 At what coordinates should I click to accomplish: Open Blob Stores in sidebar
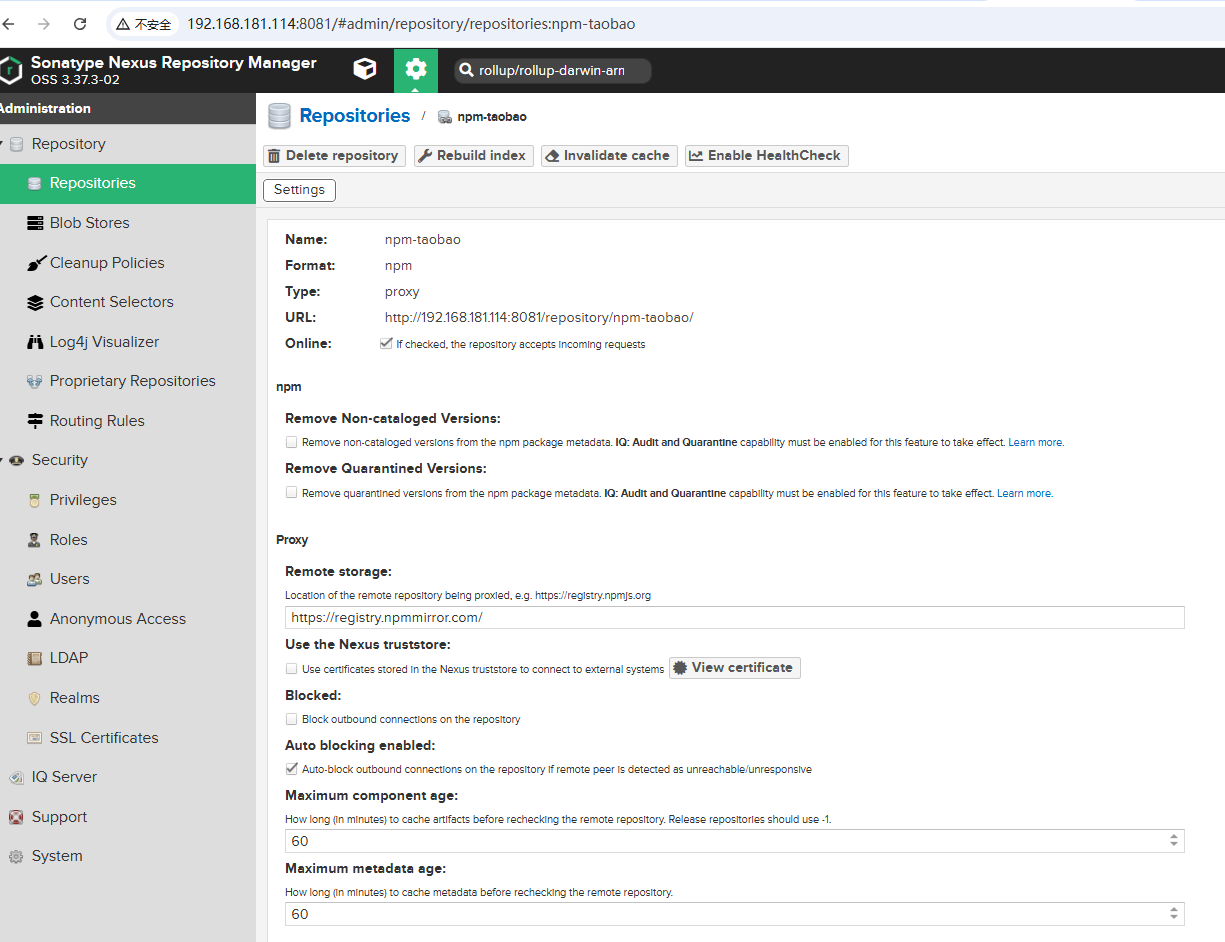tap(89, 223)
